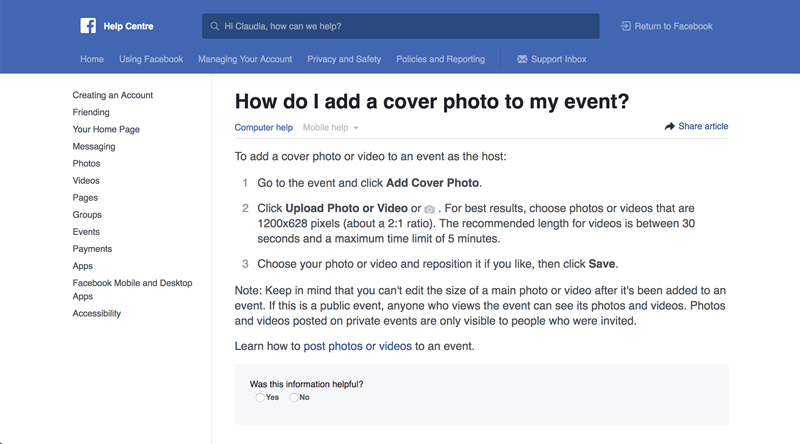
Task: Open the Policies and Reporting menu
Action: click(x=440, y=60)
